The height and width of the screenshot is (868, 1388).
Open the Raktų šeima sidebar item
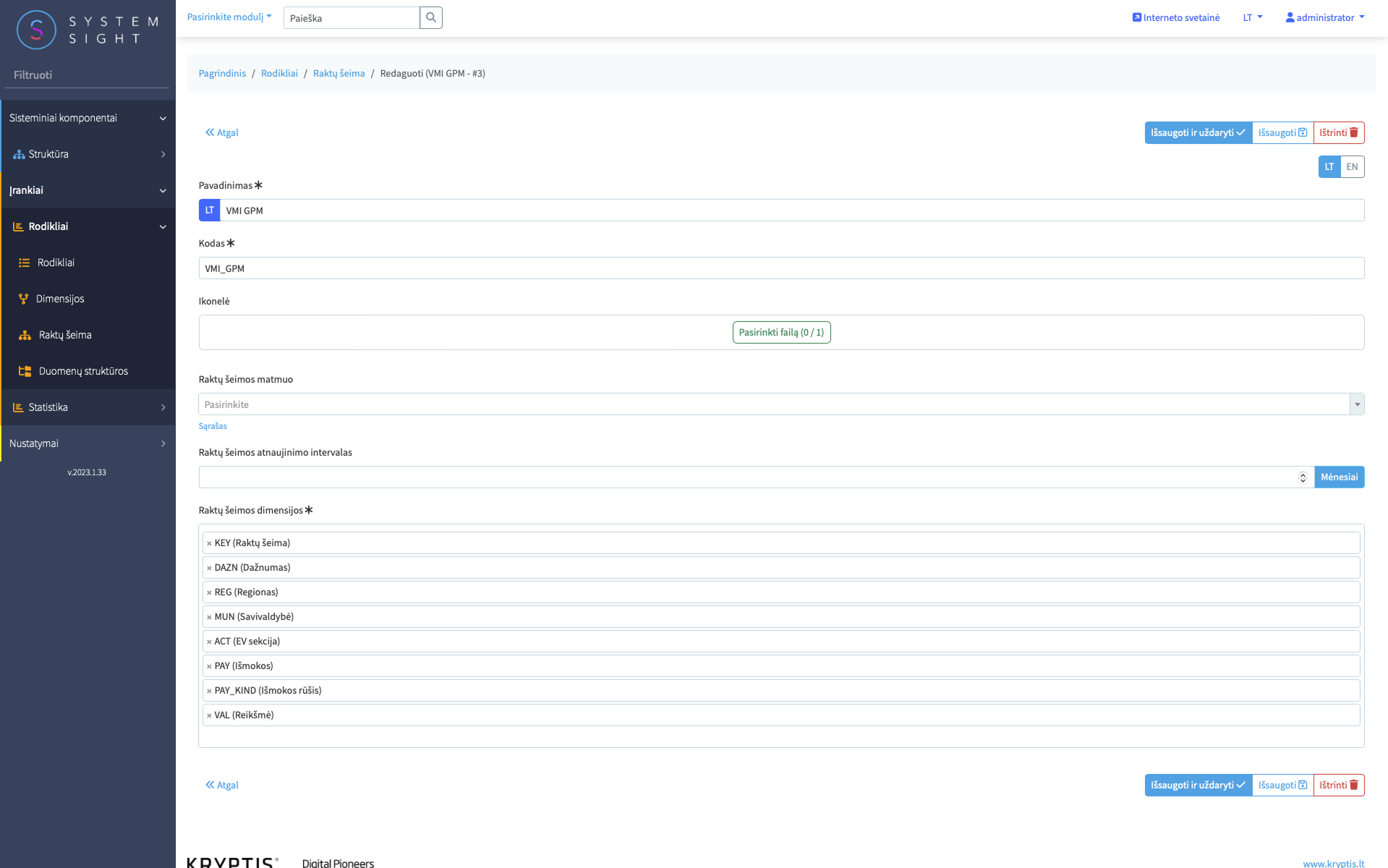pyautogui.click(x=88, y=335)
